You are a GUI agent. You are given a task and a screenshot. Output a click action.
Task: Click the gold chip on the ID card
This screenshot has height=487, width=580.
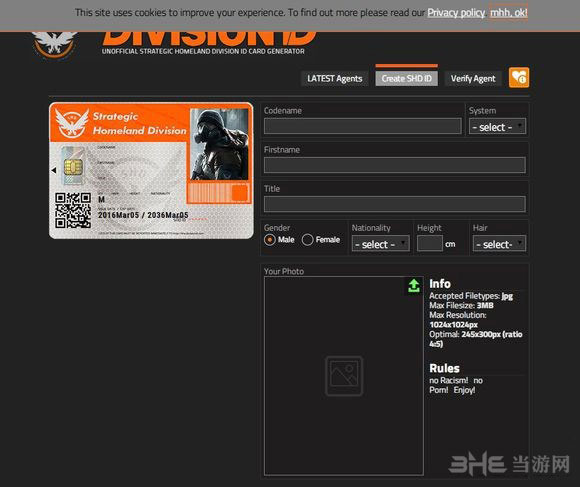pos(73,167)
